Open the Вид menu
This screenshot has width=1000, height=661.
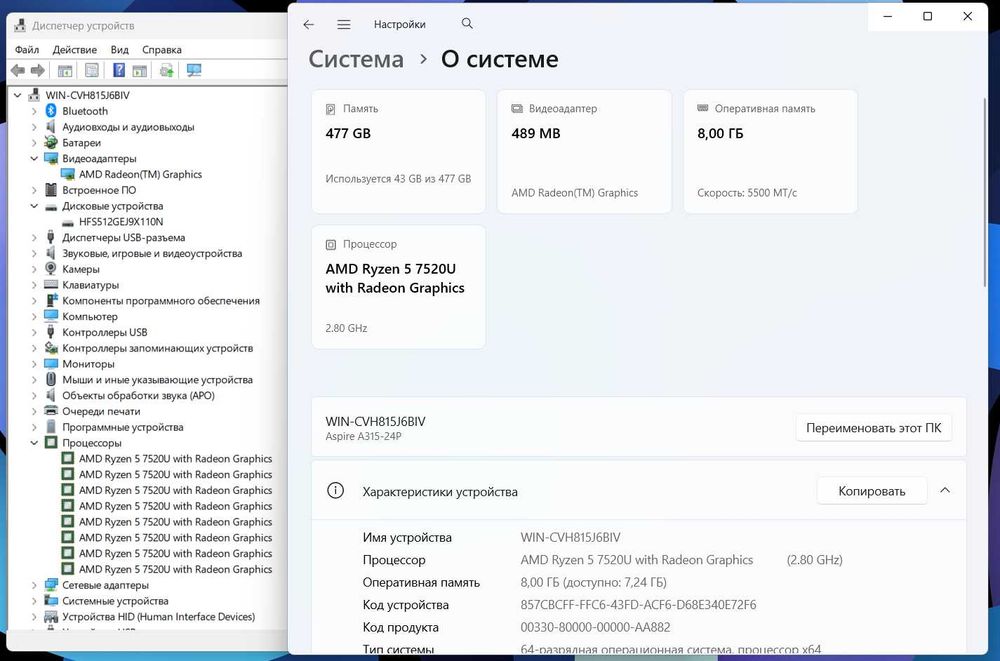click(x=119, y=50)
